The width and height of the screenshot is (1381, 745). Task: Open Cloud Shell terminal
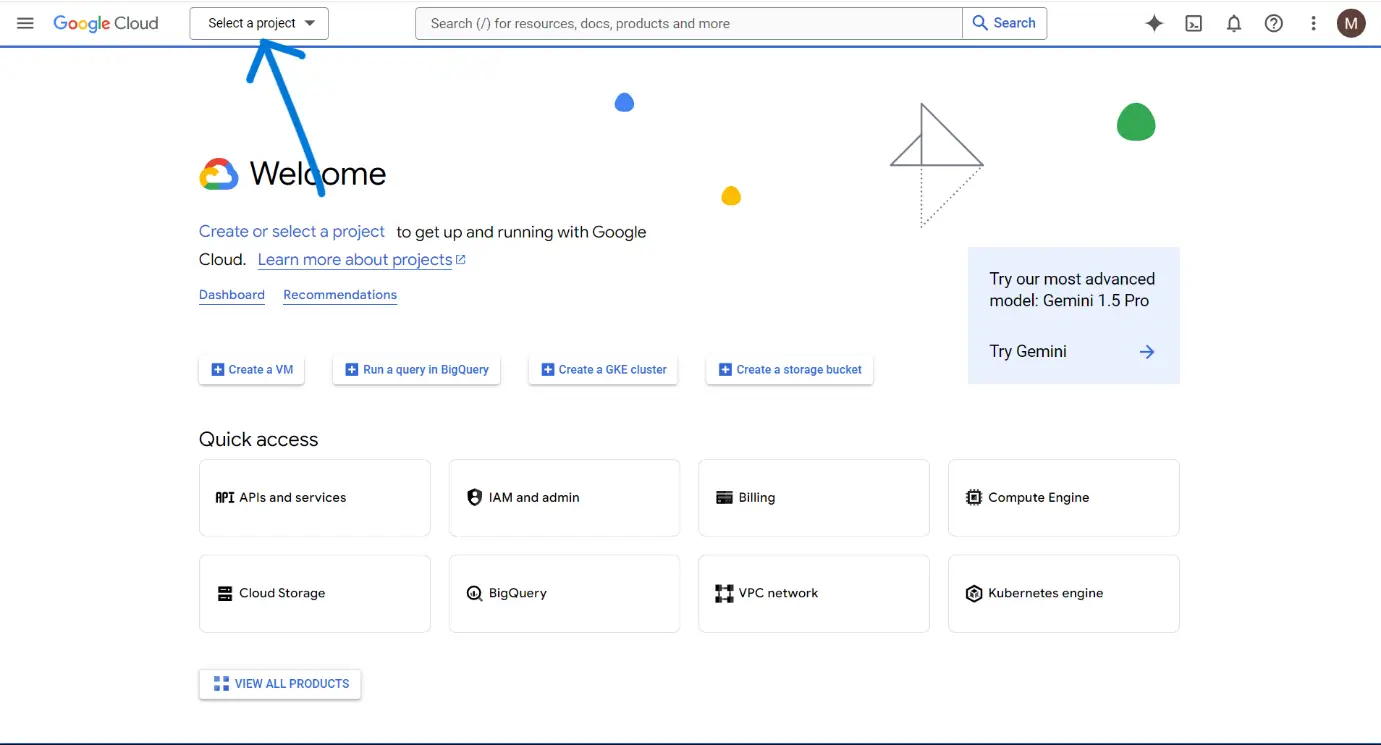[1193, 23]
